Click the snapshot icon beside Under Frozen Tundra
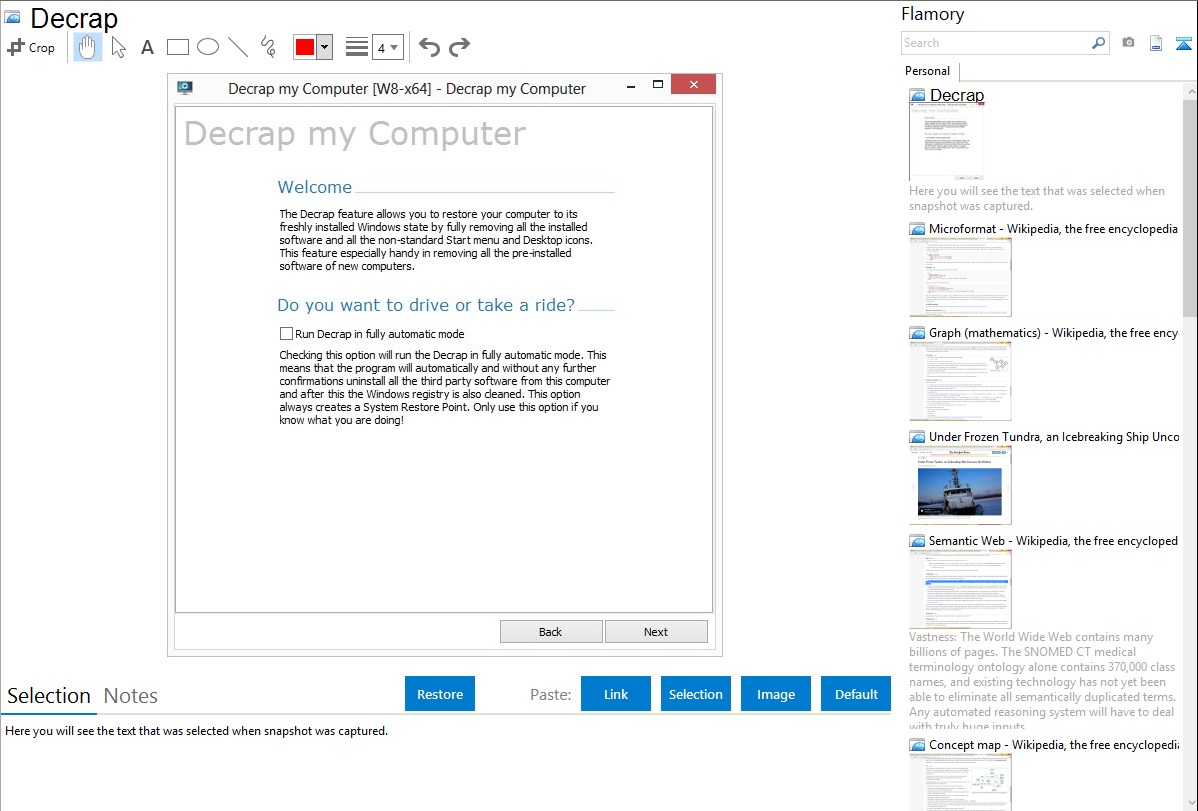1198x811 pixels. click(x=918, y=437)
